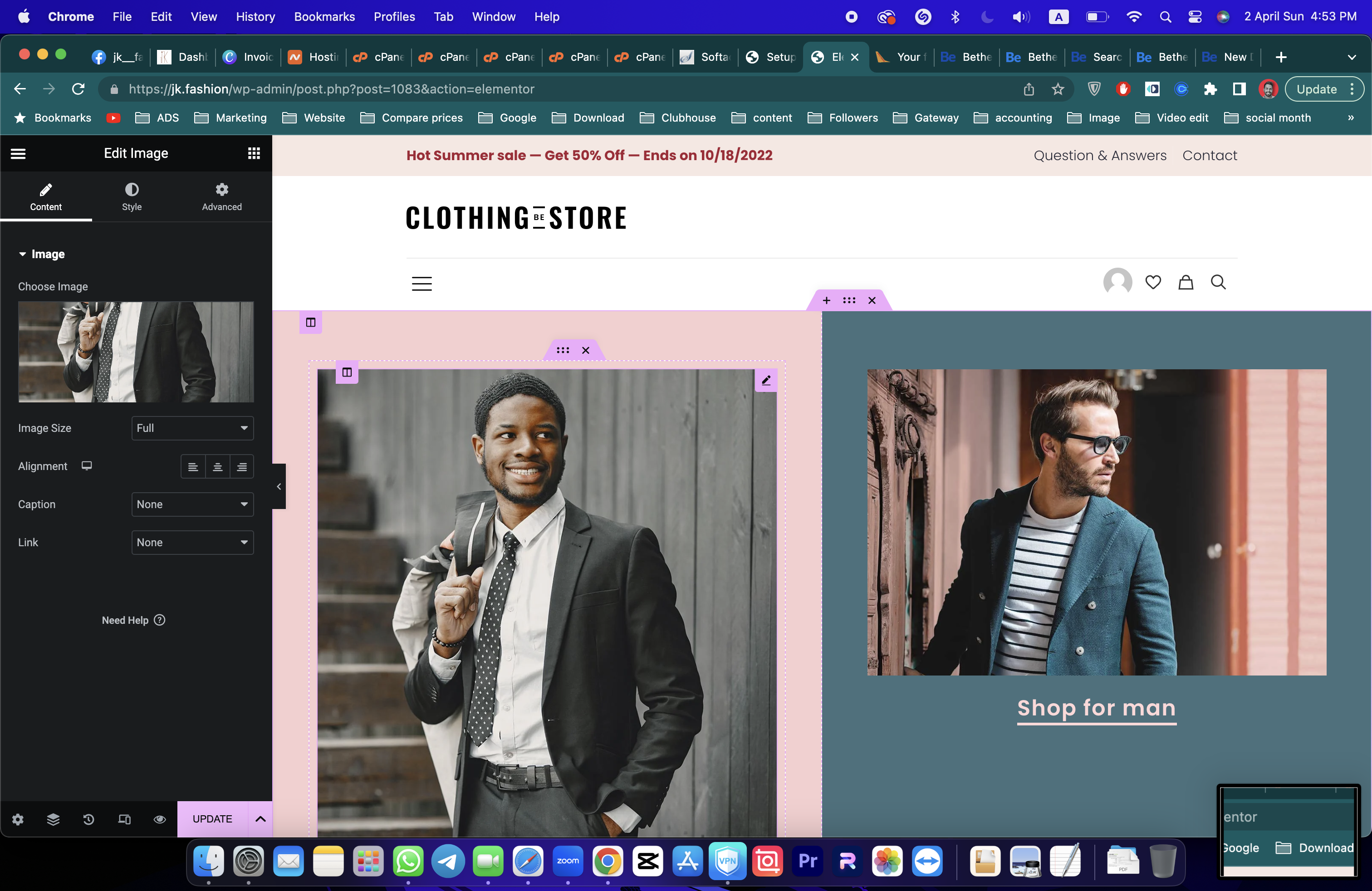
Task: Click the right alignment icon
Action: [x=242, y=467]
